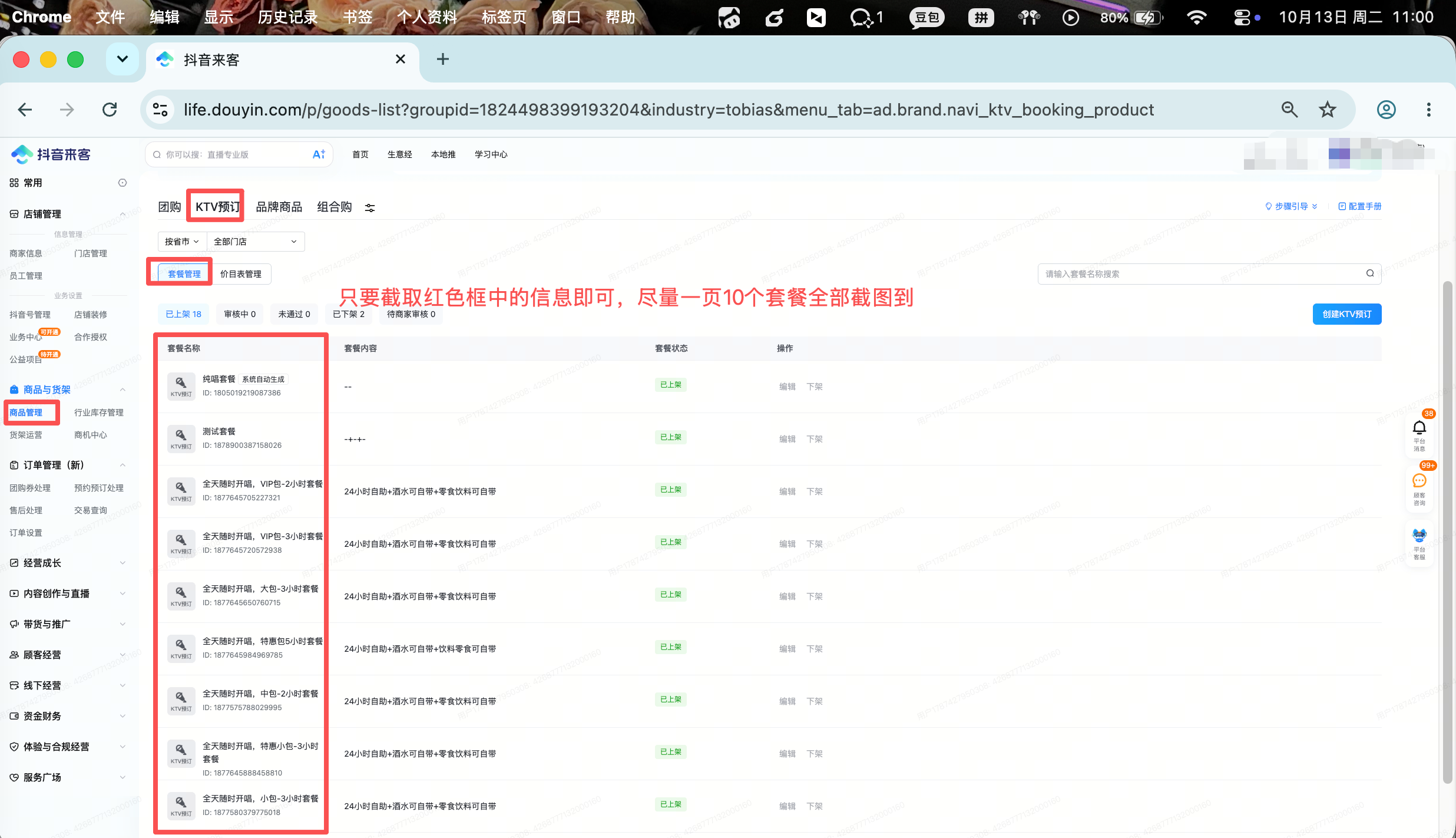Image resolution: width=1456 pixels, height=838 pixels.
Task: Click the settings circle icon next to 常用
Action: pos(123,183)
